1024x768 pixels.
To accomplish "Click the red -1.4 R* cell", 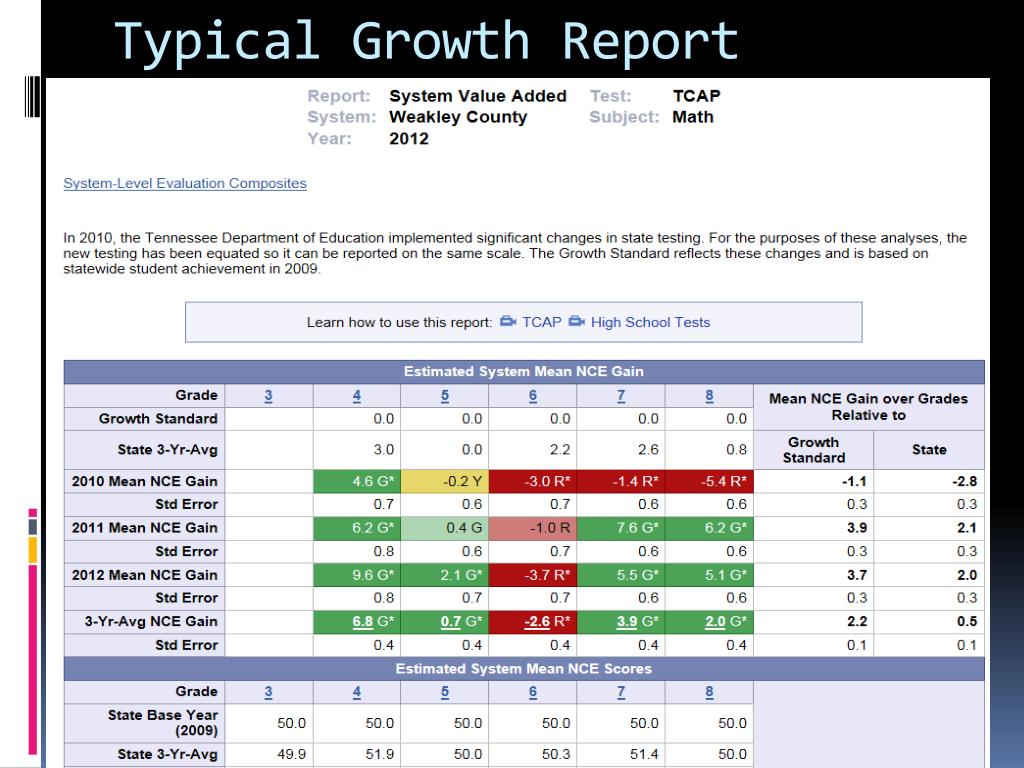I will [621, 481].
